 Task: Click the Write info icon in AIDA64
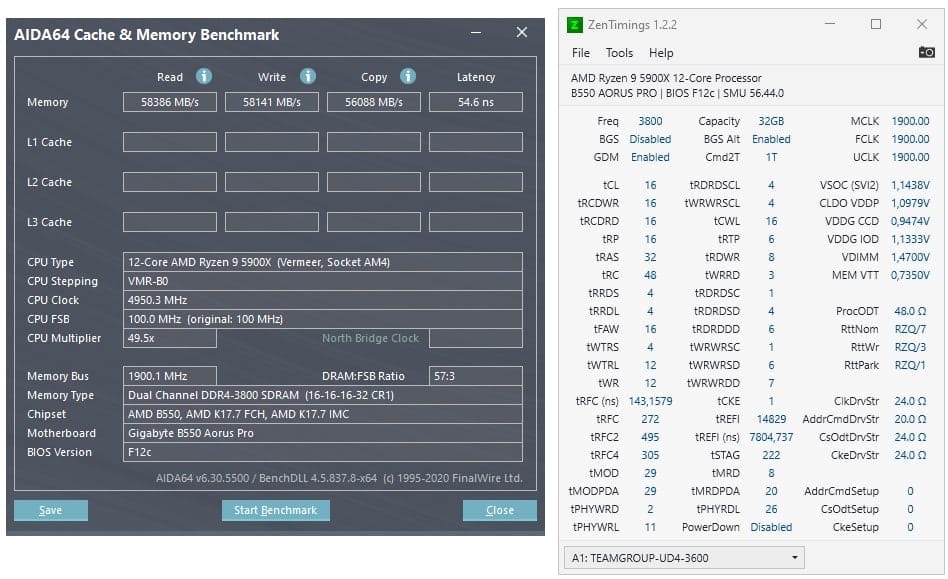pos(308,76)
